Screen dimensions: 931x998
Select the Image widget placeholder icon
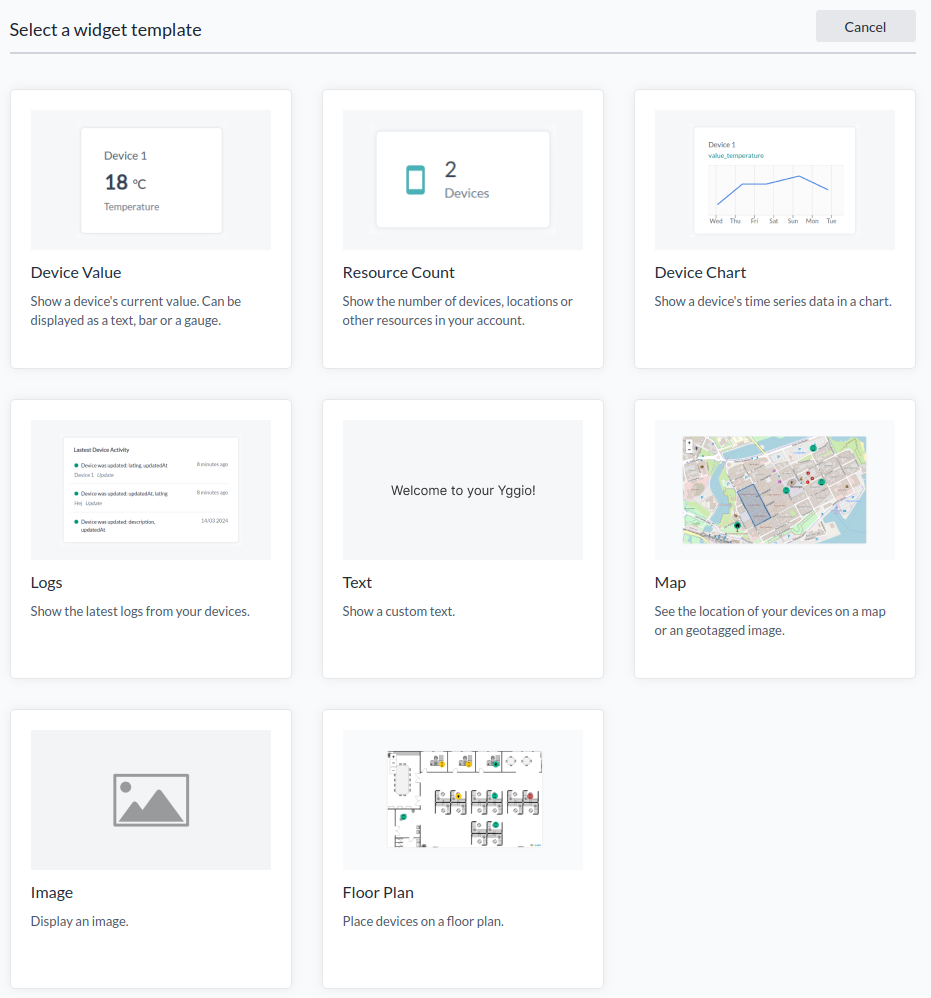(151, 800)
